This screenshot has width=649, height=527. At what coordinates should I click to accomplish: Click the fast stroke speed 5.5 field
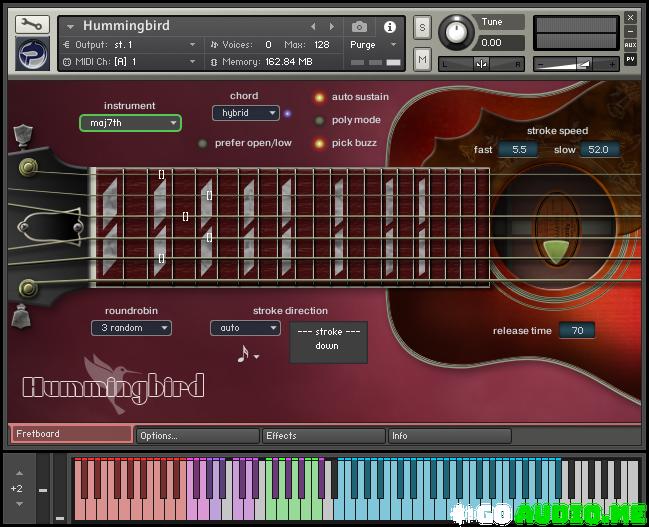519,149
